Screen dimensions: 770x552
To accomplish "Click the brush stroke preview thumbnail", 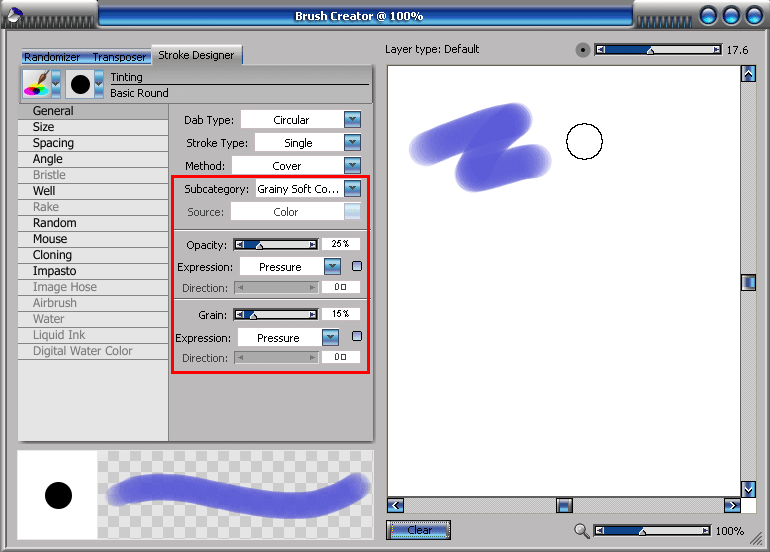I will [235, 495].
